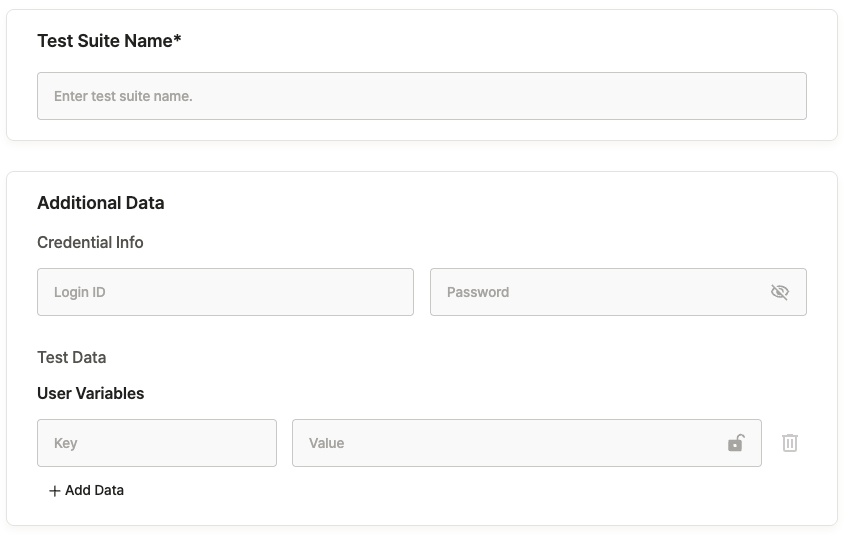Select the Password input field

pos(600,292)
